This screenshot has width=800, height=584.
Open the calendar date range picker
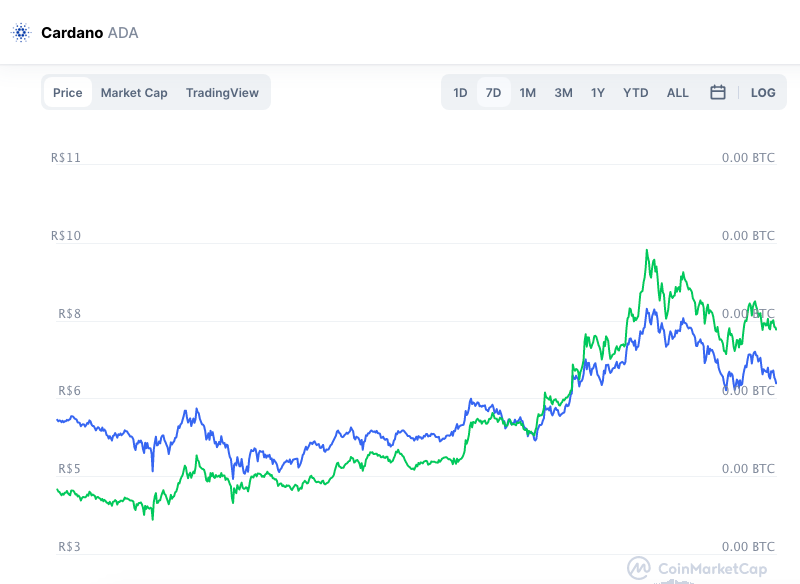click(718, 92)
